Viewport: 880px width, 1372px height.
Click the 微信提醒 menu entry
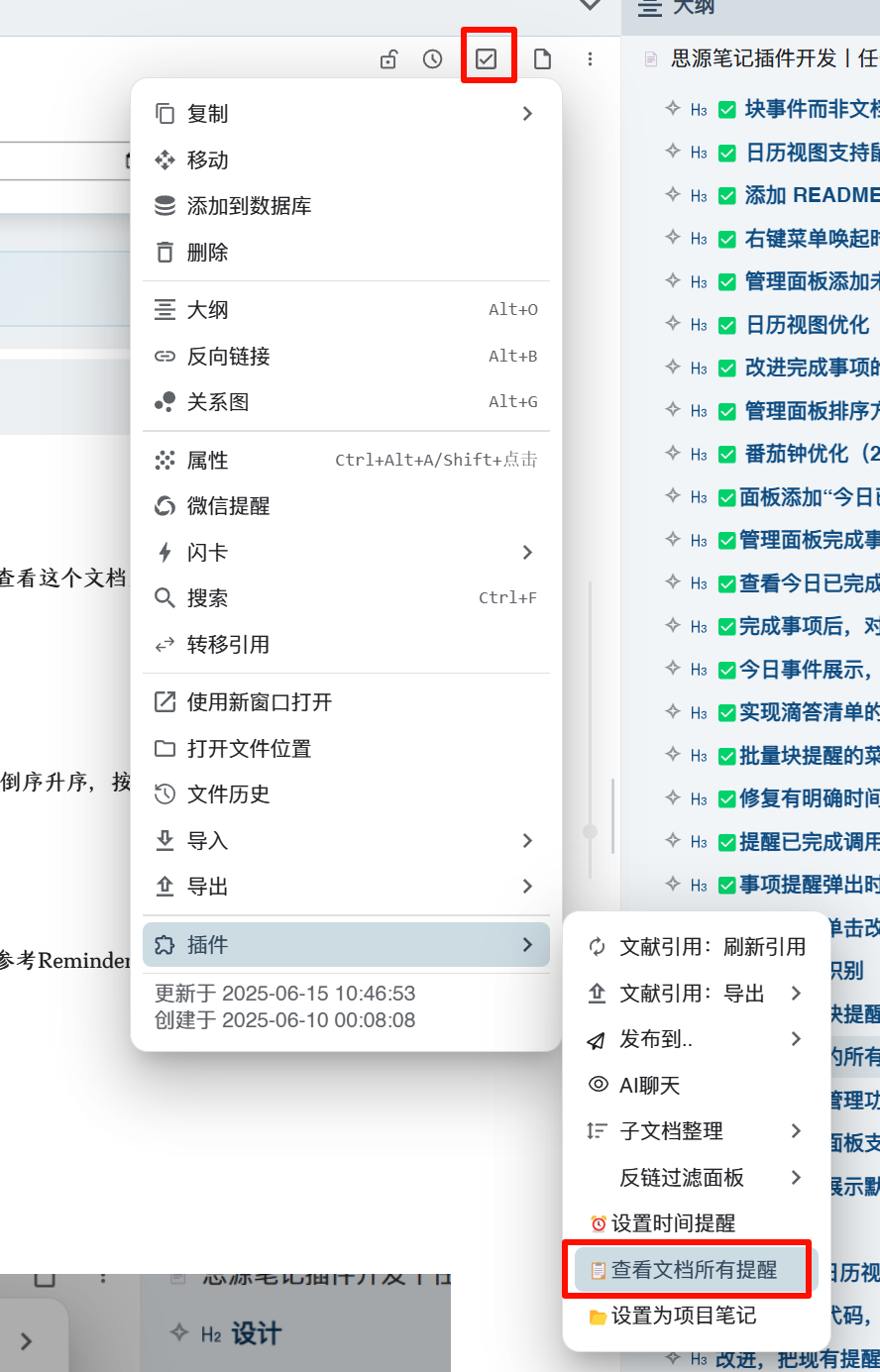click(228, 506)
